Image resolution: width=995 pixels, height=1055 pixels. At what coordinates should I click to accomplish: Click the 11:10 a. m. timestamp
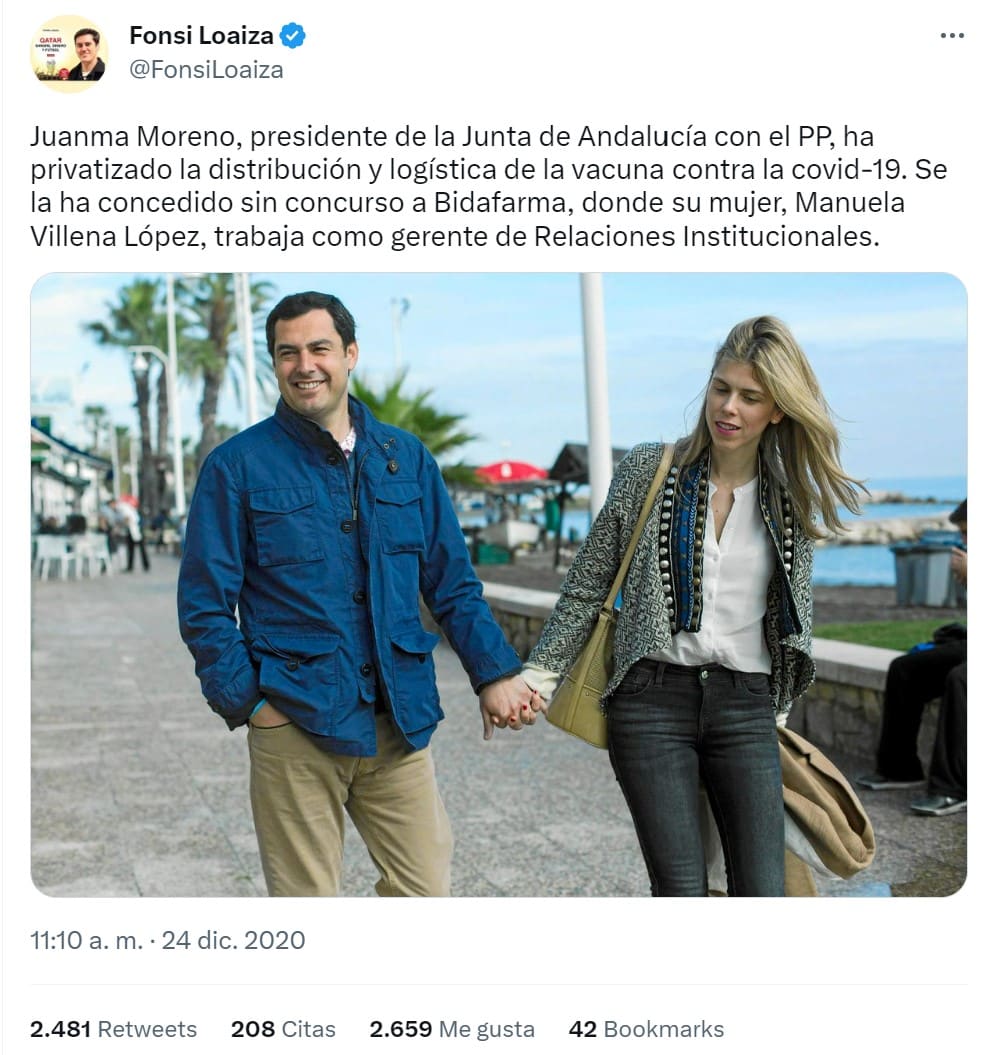pyautogui.click(x=86, y=940)
